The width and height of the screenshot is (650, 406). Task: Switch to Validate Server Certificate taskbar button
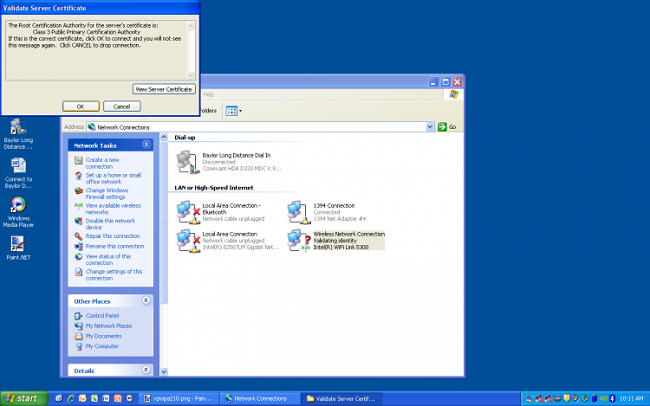341,399
